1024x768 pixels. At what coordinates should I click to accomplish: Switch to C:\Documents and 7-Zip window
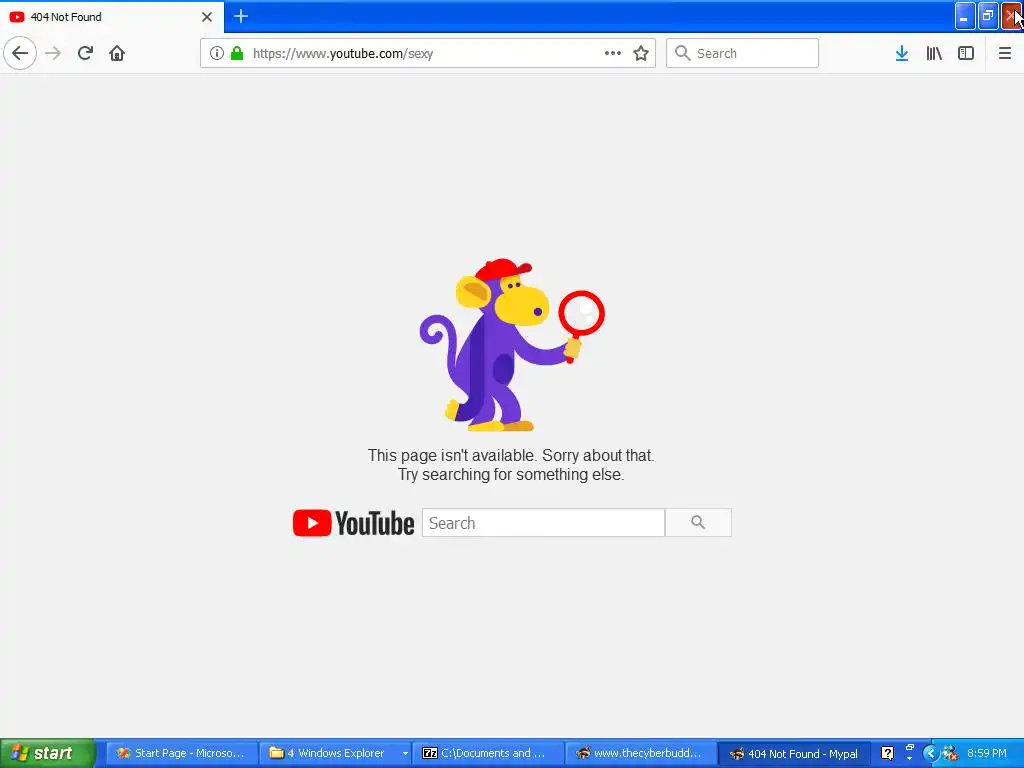tap(487, 753)
